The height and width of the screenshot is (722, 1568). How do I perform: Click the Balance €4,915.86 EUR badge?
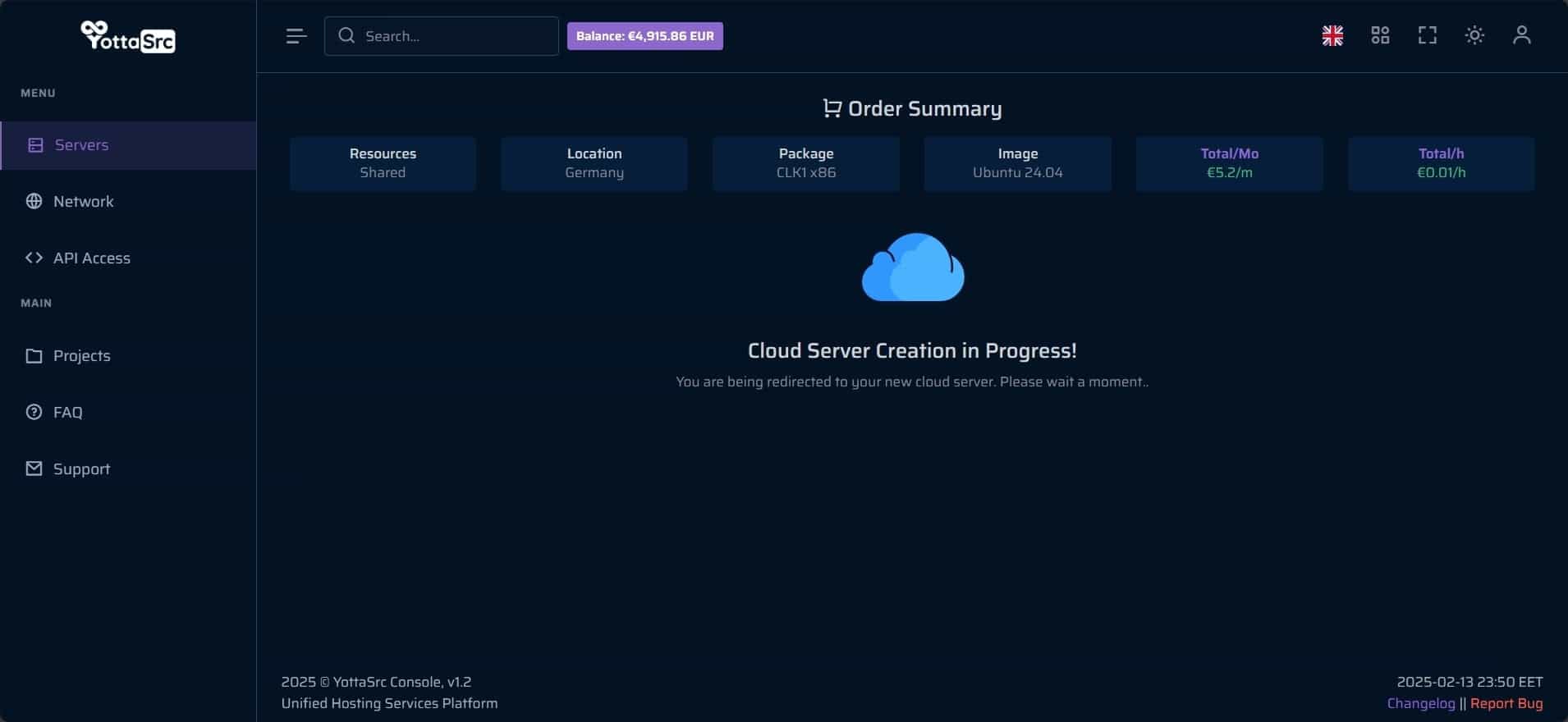pyautogui.click(x=645, y=36)
